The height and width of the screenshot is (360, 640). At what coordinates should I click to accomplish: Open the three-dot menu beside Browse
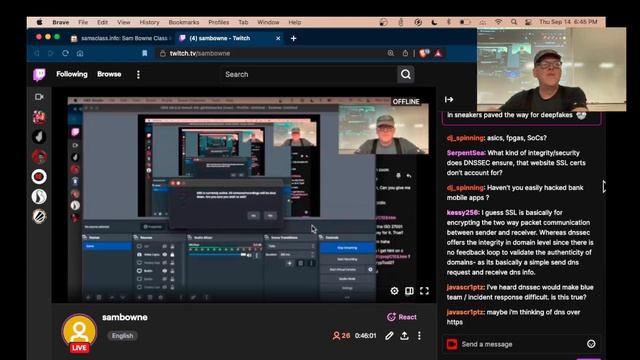pyautogui.click(x=138, y=74)
